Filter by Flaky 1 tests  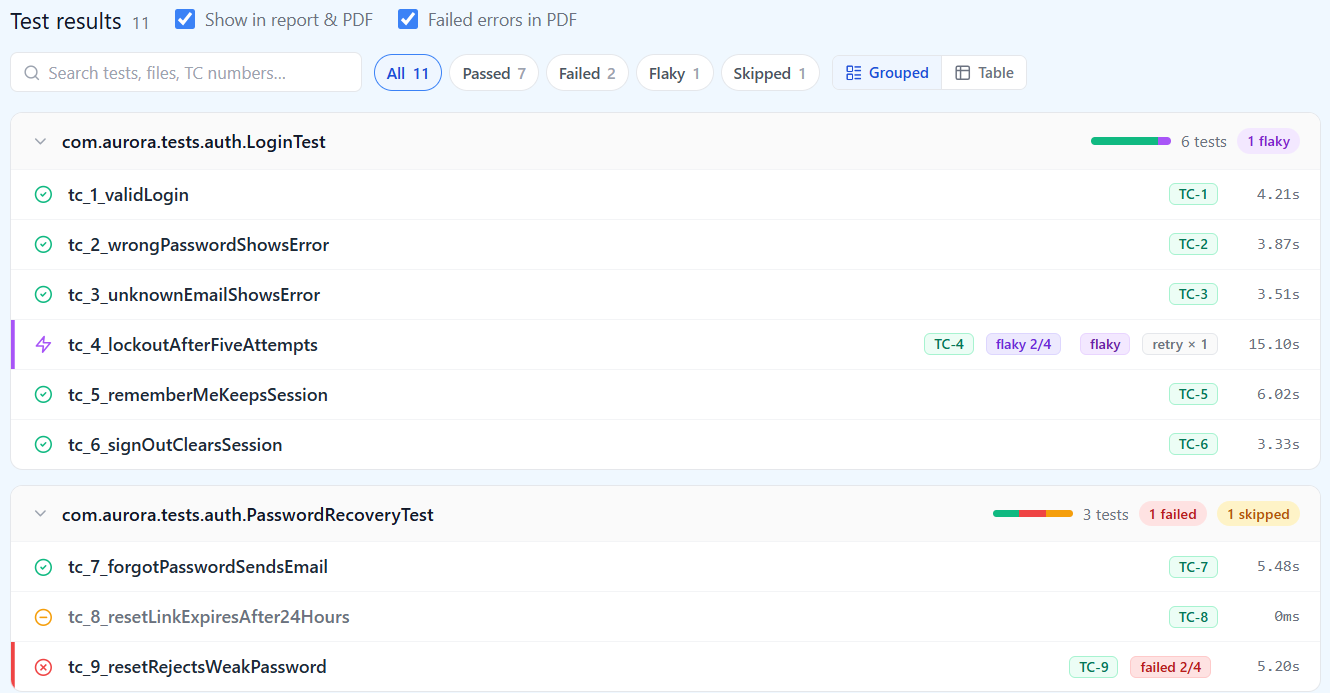click(675, 73)
